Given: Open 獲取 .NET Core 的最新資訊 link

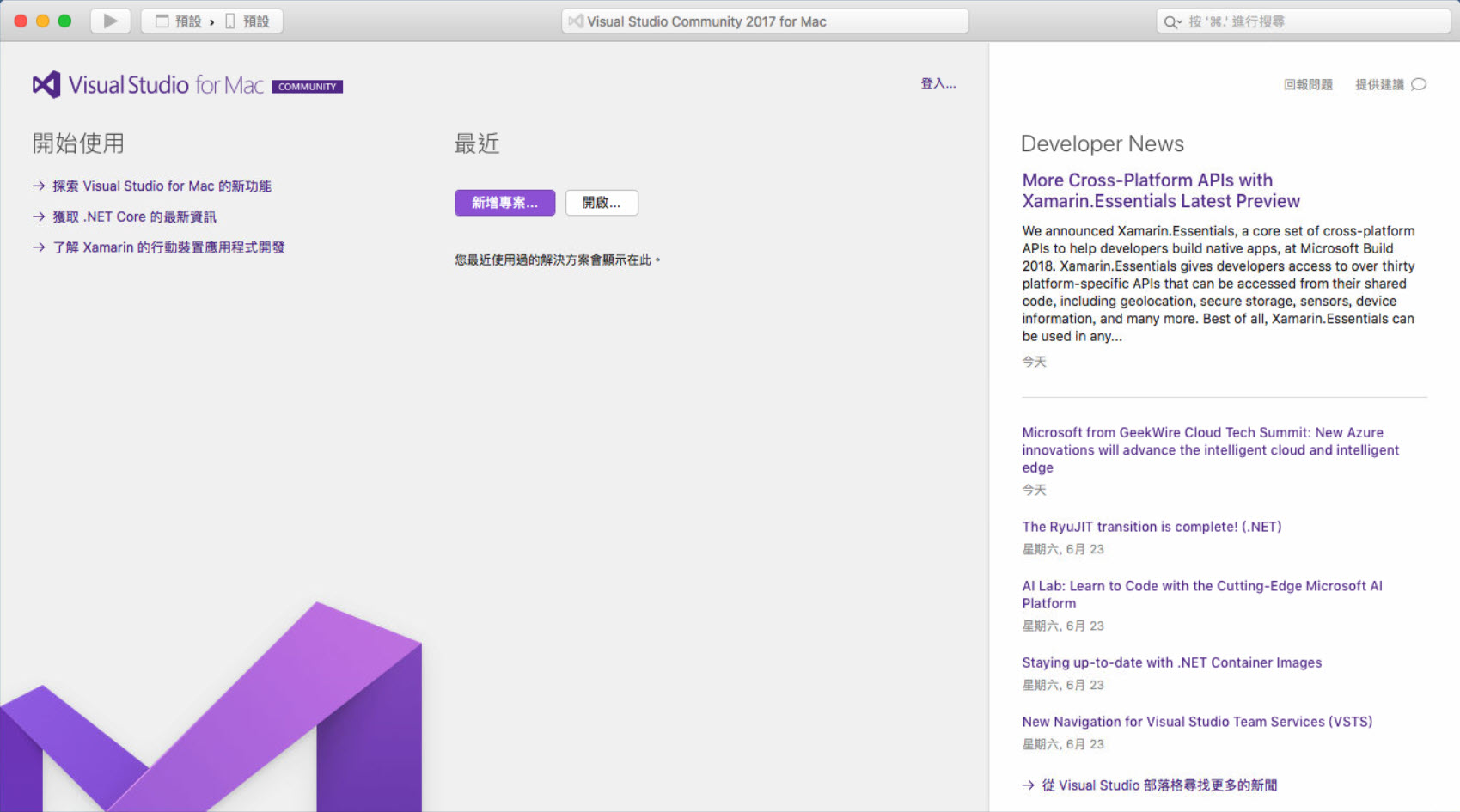Looking at the screenshot, I should (x=134, y=217).
